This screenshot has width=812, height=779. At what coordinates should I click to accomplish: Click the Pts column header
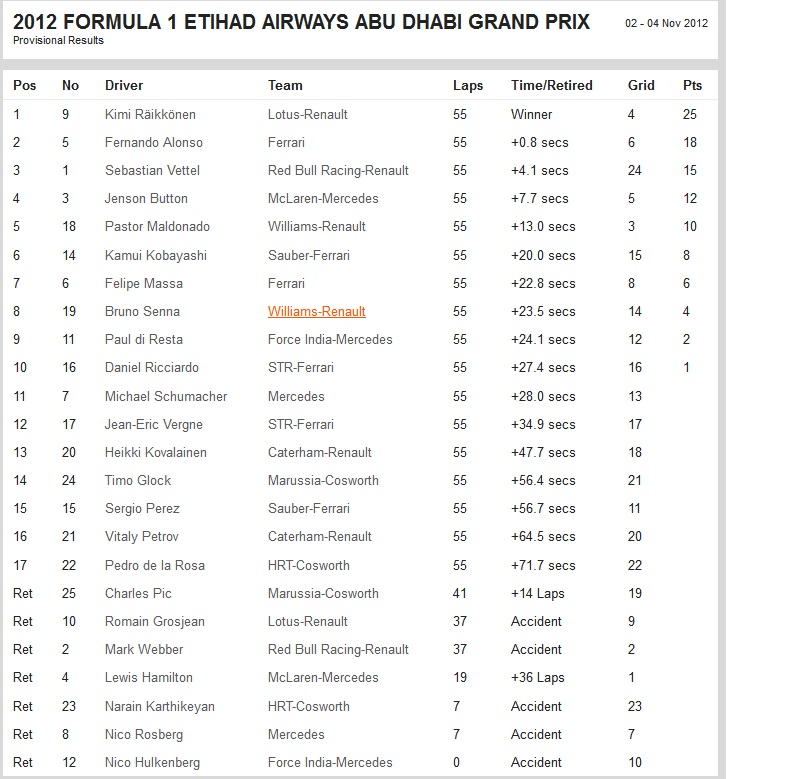692,86
